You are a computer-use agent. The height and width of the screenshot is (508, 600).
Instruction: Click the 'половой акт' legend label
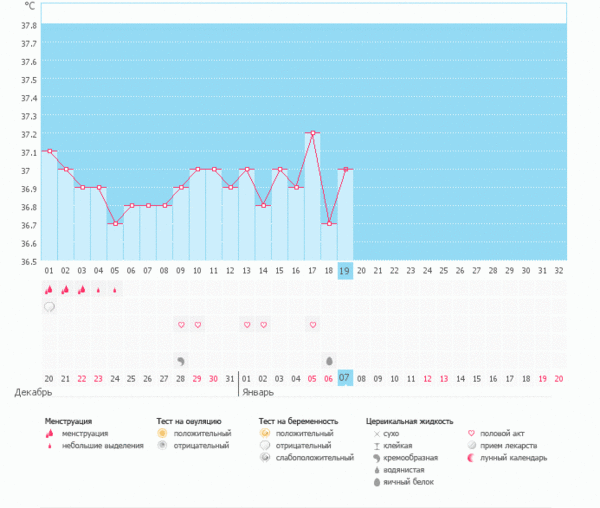[501, 433]
